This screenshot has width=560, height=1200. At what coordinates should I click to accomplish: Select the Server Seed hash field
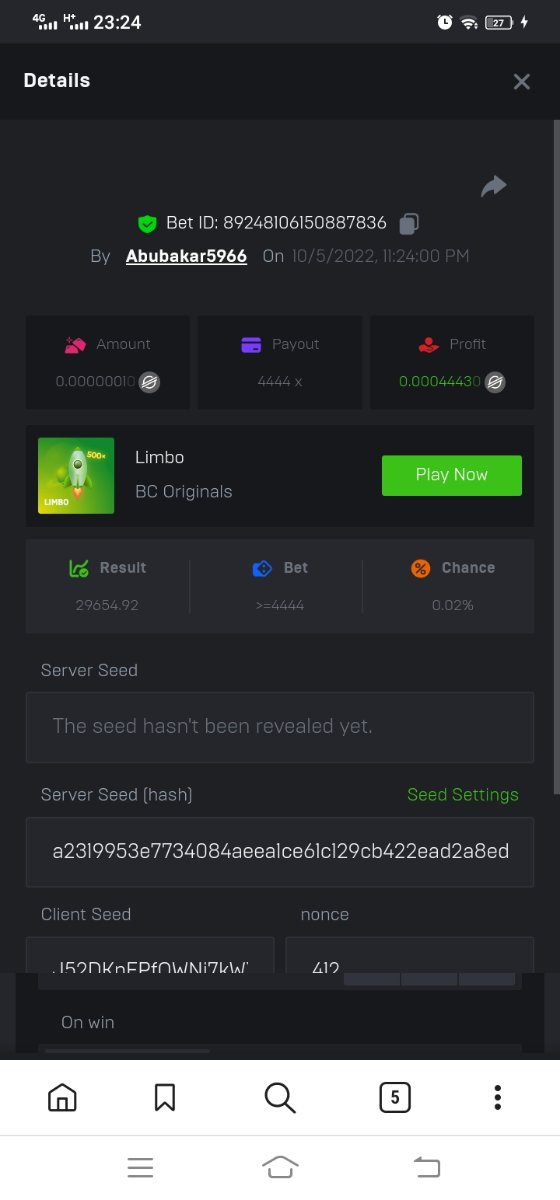(x=280, y=852)
